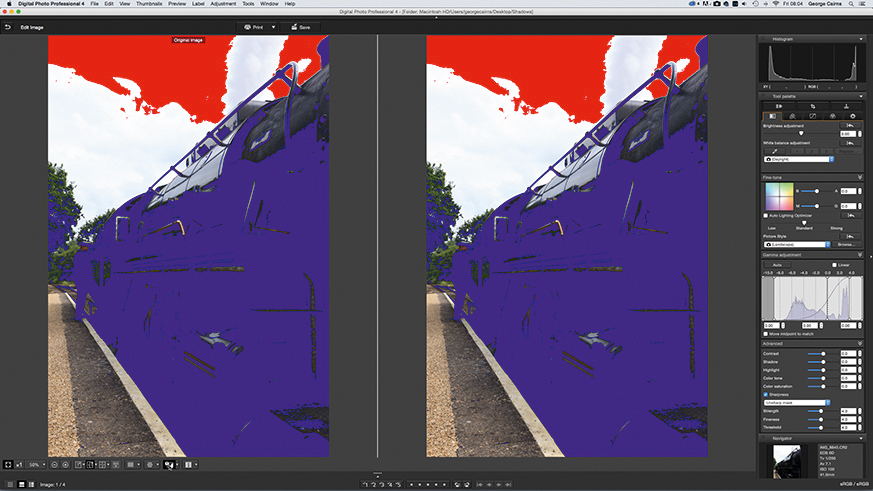
Task: Click the Navigator preview thumbnail
Action: pos(787,460)
